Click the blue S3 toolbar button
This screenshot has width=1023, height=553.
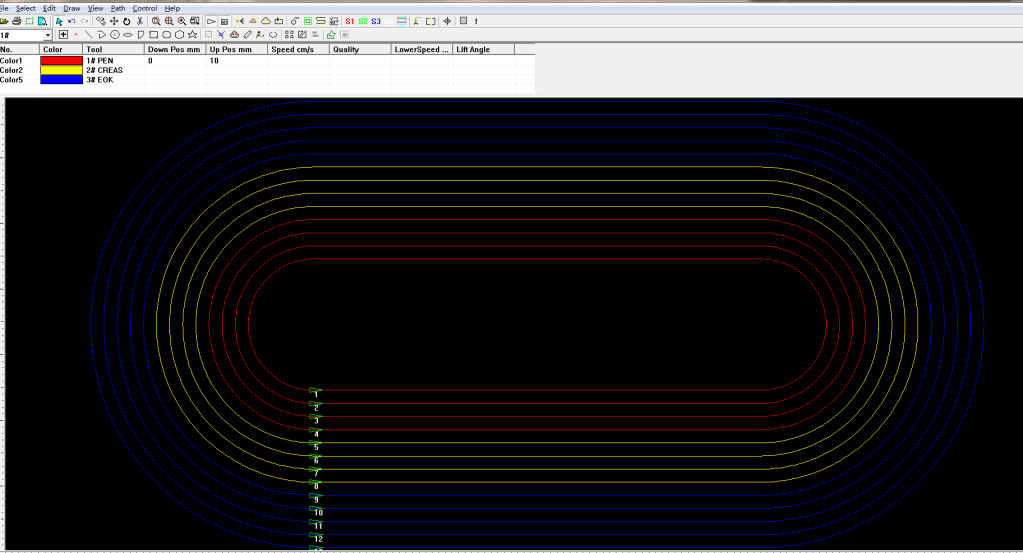(x=376, y=21)
